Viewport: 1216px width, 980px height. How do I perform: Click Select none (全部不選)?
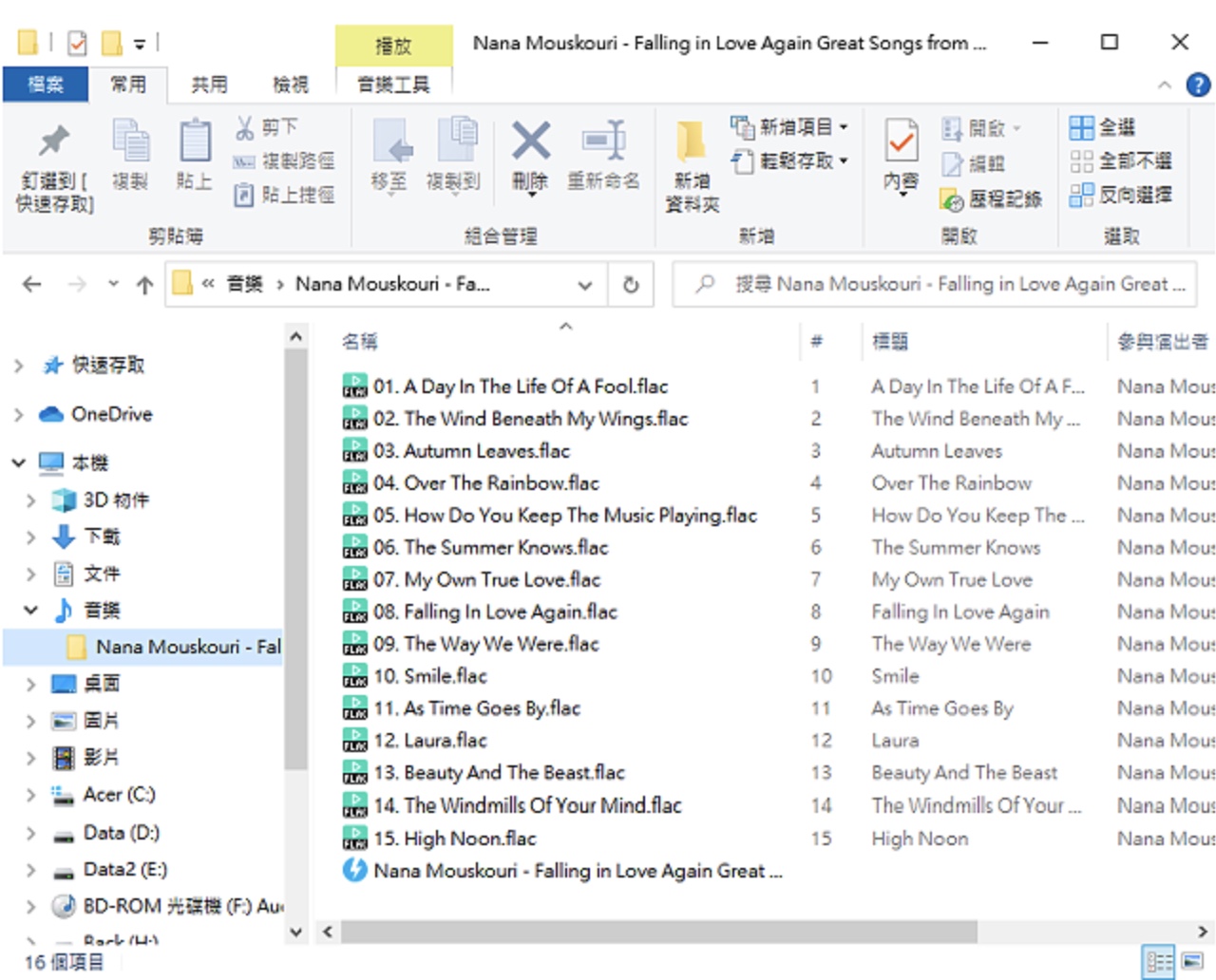(1121, 161)
